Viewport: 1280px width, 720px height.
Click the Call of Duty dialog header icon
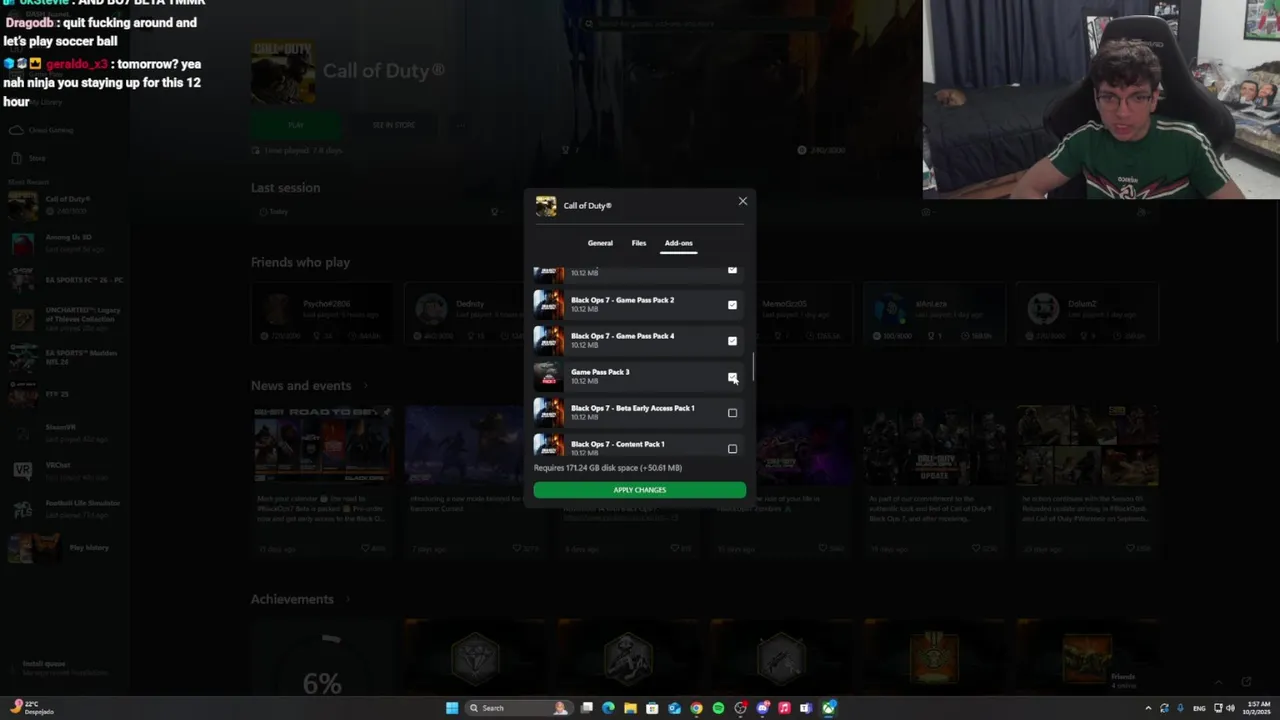546,206
